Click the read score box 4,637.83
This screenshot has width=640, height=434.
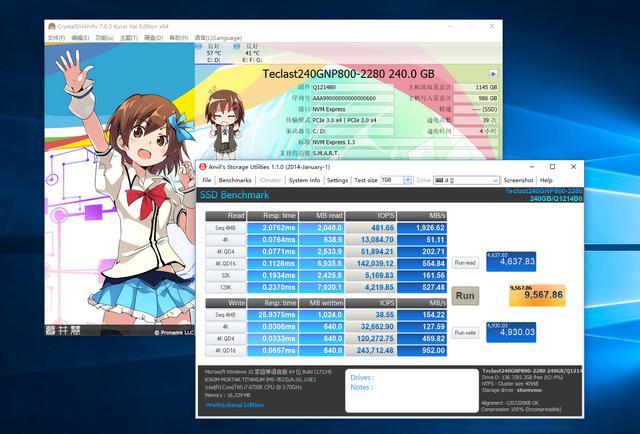(511, 261)
